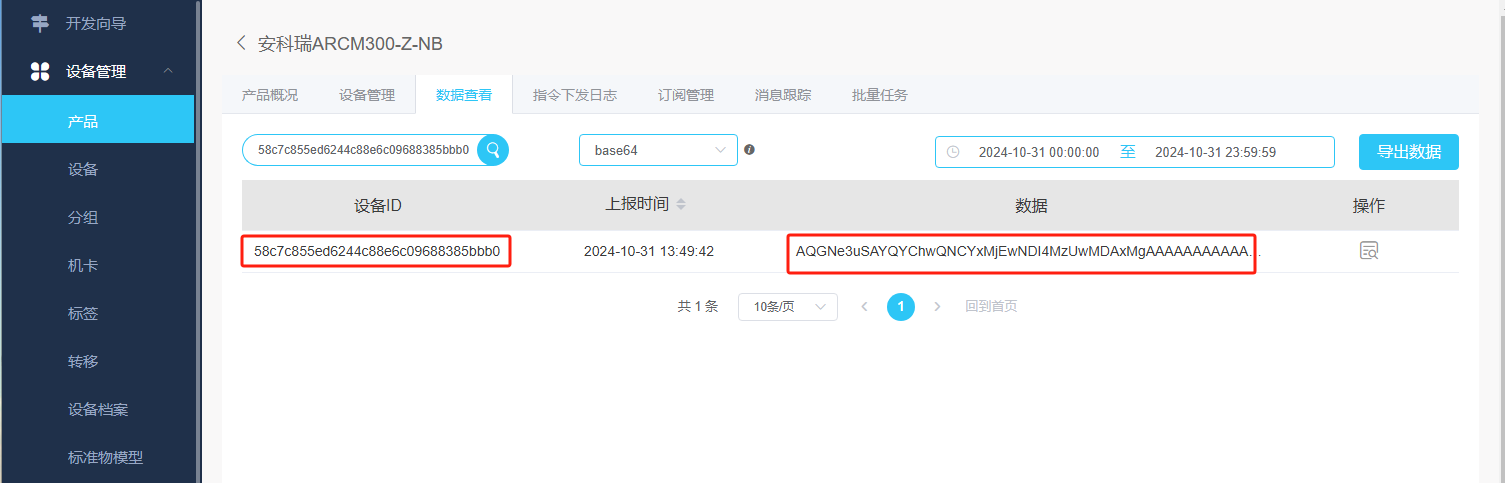Click the start date 2024-10-31 00:00:00 field
Screen dimensions: 1505x483
1038,152
